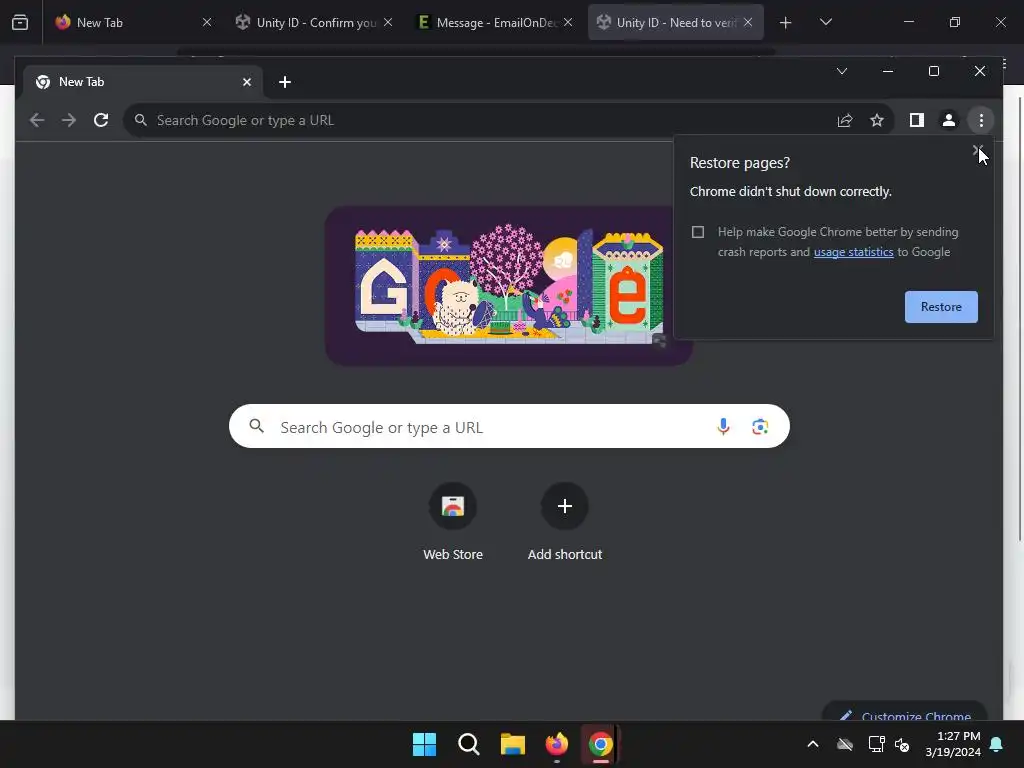Open Windows taskbar search
Image resolution: width=1024 pixels, height=768 pixels.
pyautogui.click(x=468, y=744)
